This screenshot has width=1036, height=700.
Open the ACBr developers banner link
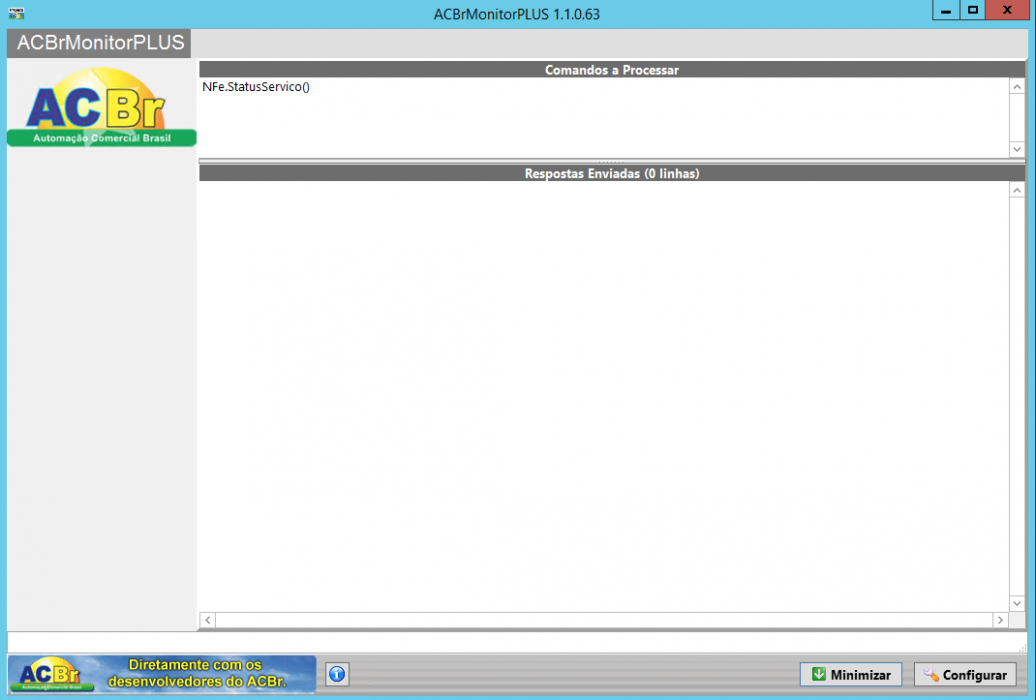162,674
